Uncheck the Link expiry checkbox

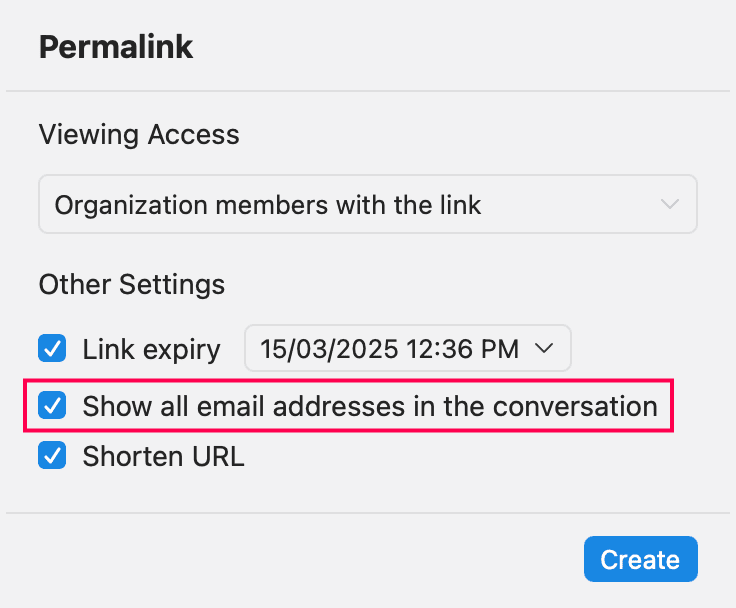pos(52,349)
